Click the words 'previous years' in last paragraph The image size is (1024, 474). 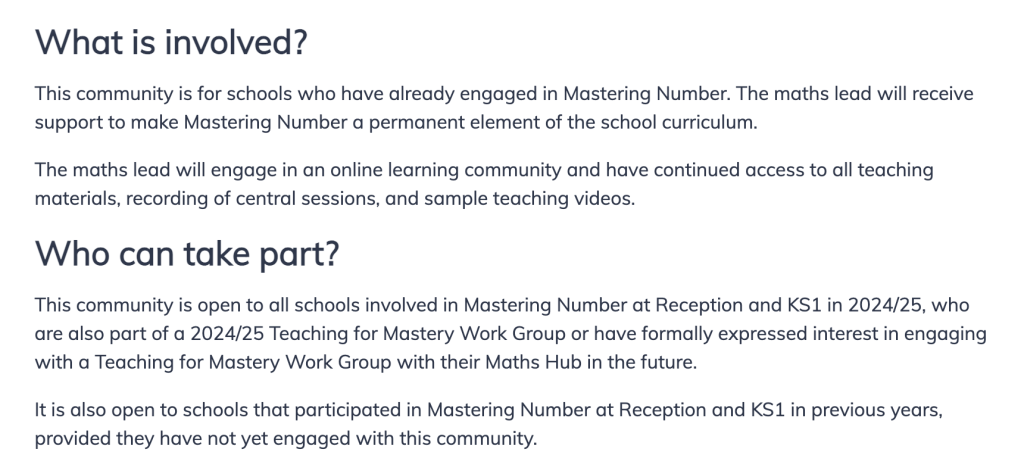877,411
